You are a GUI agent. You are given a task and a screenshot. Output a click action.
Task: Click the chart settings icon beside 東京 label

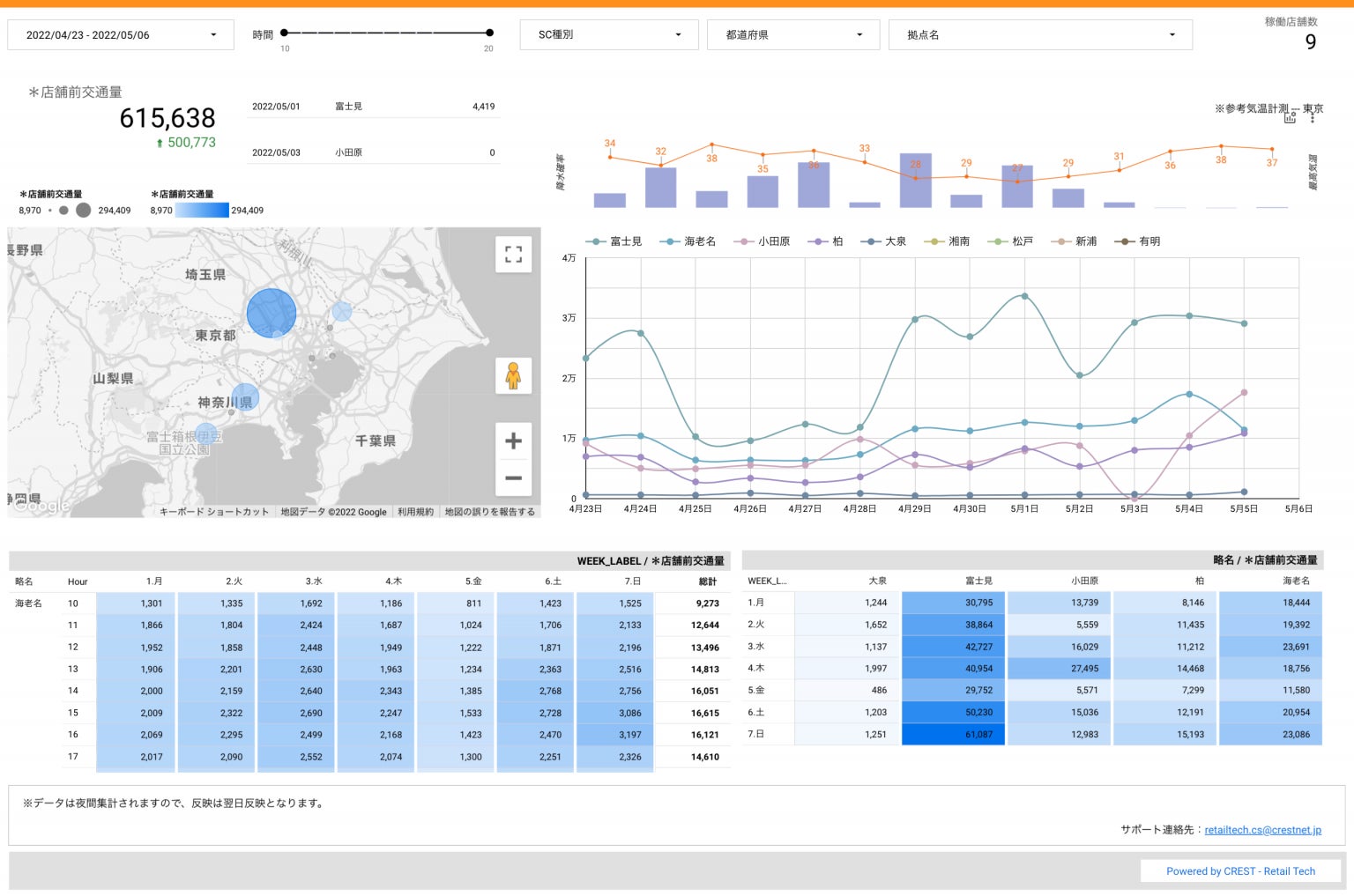pos(1290,117)
